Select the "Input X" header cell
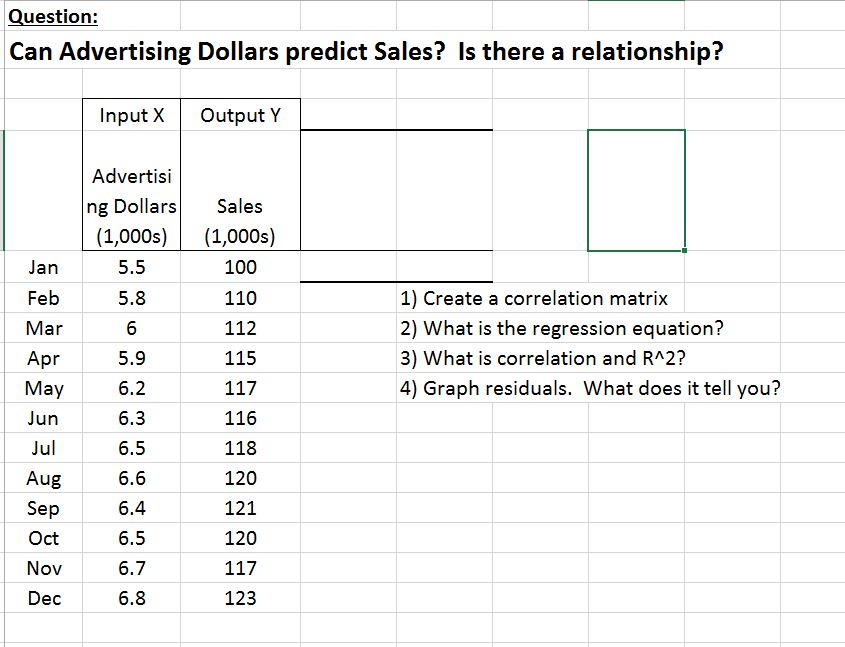Viewport: 845px width, 647px height. [x=132, y=115]
